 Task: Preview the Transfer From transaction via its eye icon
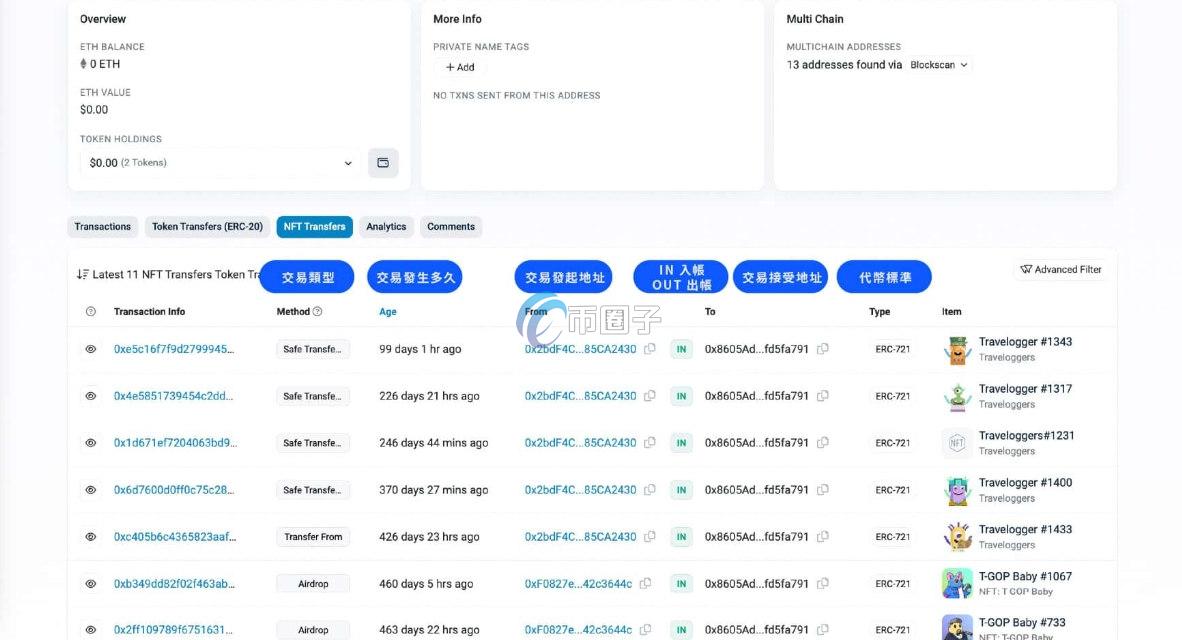90,536
